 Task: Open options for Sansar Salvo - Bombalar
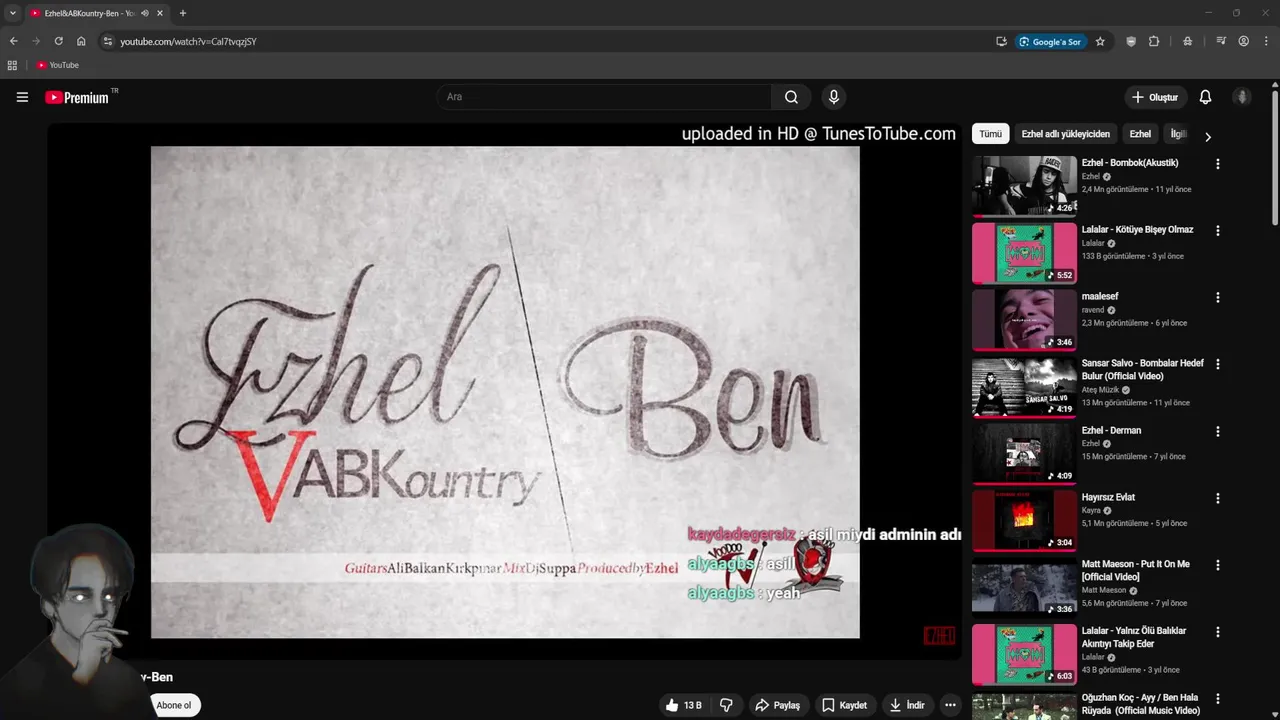(1217, 365)
